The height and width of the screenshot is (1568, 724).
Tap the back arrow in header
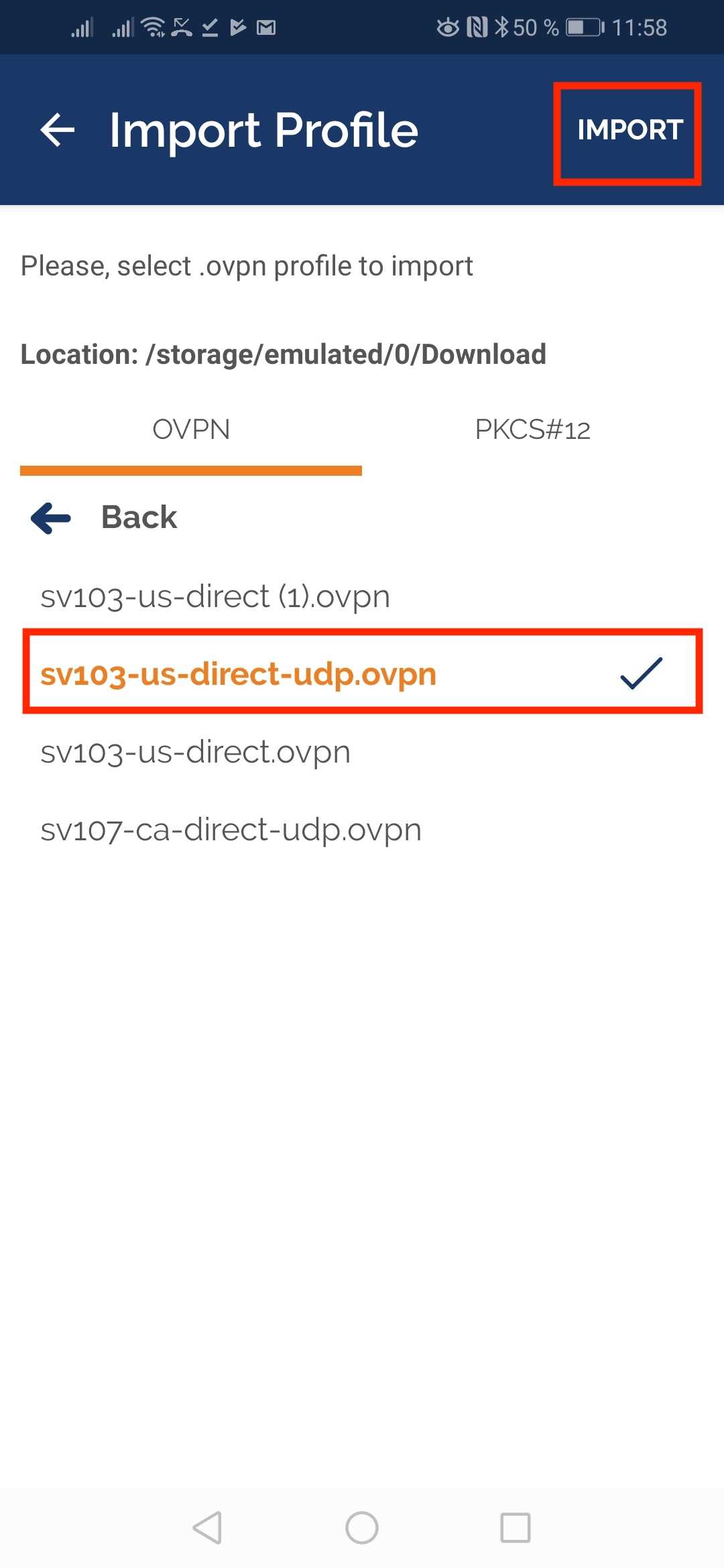(58, 129)
